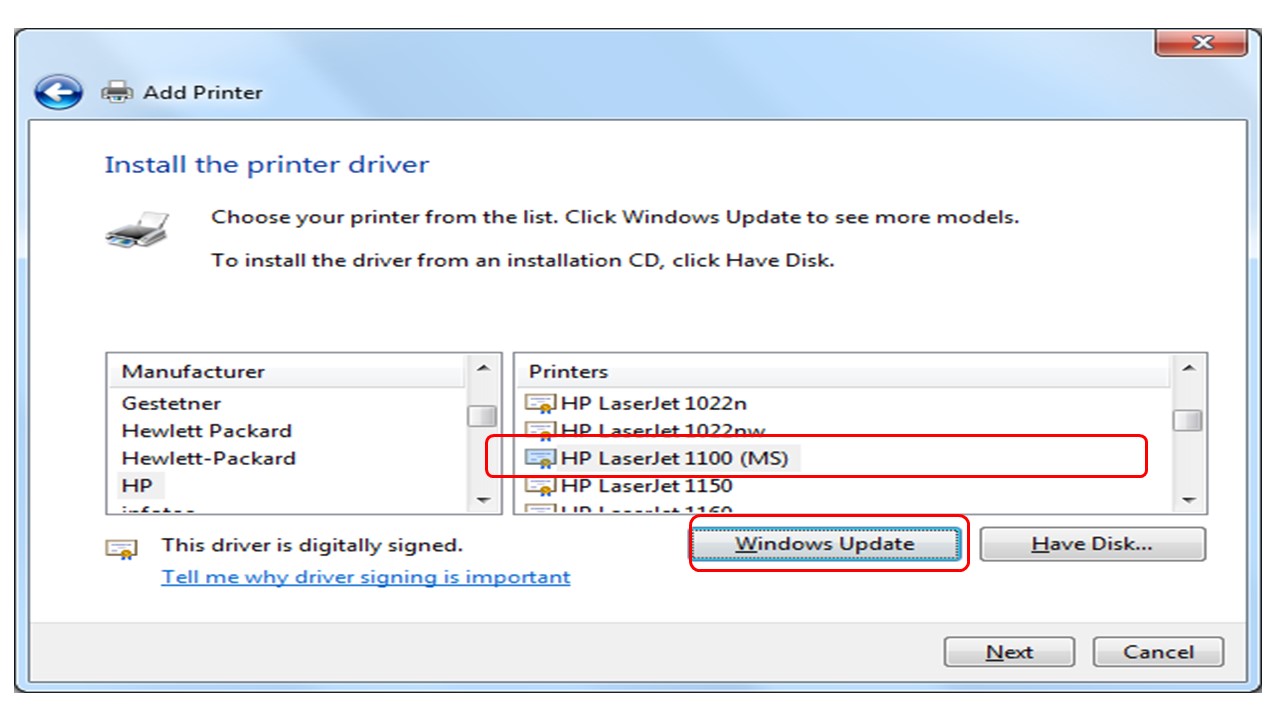The height and width of the screenshot is (720, 1280).
Task: Click the HP LaserJet 1150 driver icon
Action: tap(541, 486)
